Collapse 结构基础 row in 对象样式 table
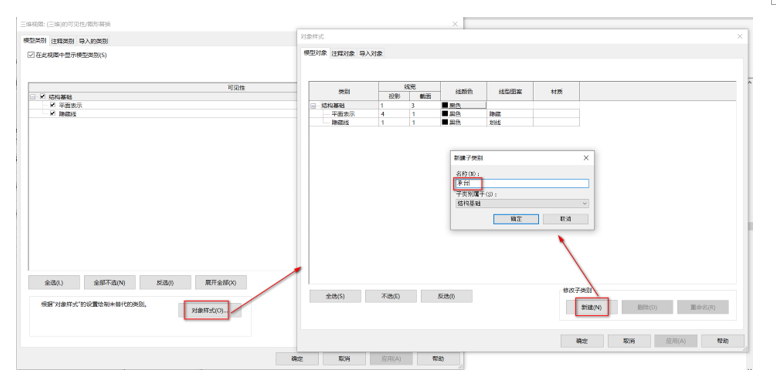The width and height of the screenshot is (776, 379). pyautogui.click(x=313, y=105)
